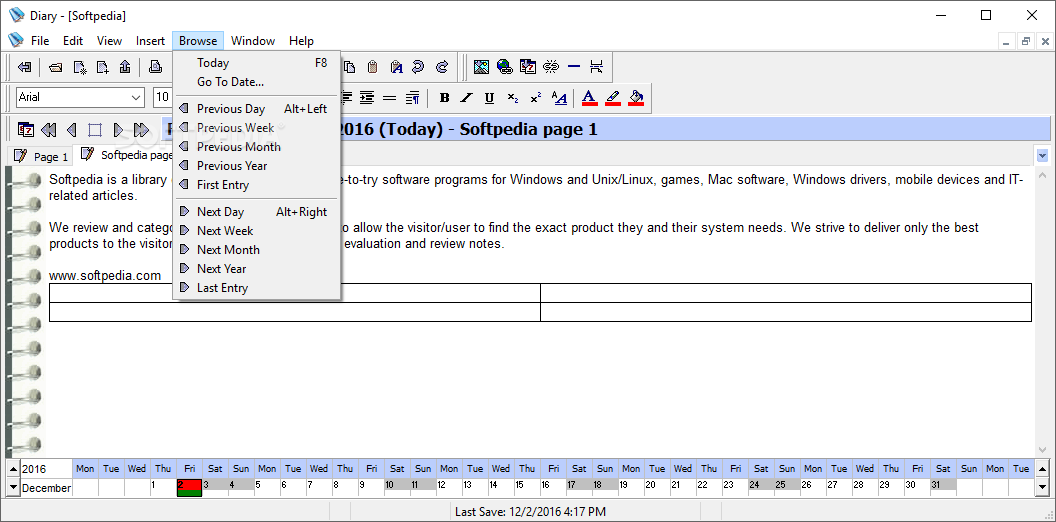Select Next Day menu item
This screenshot has width=1056, height=522.
(256, 211)
